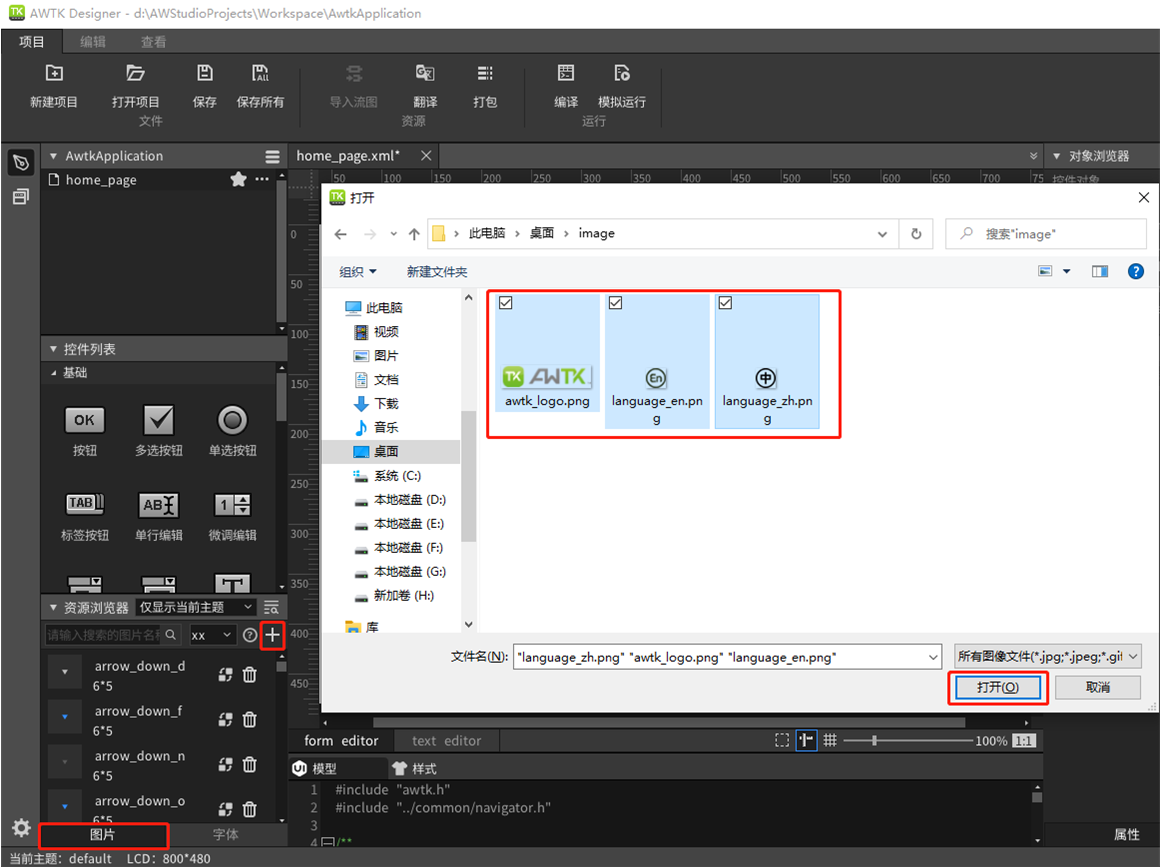Click the windows stack icon in sidebar
The width and height of the screenshot is (1161, 868).
click(x=21, y=197)
